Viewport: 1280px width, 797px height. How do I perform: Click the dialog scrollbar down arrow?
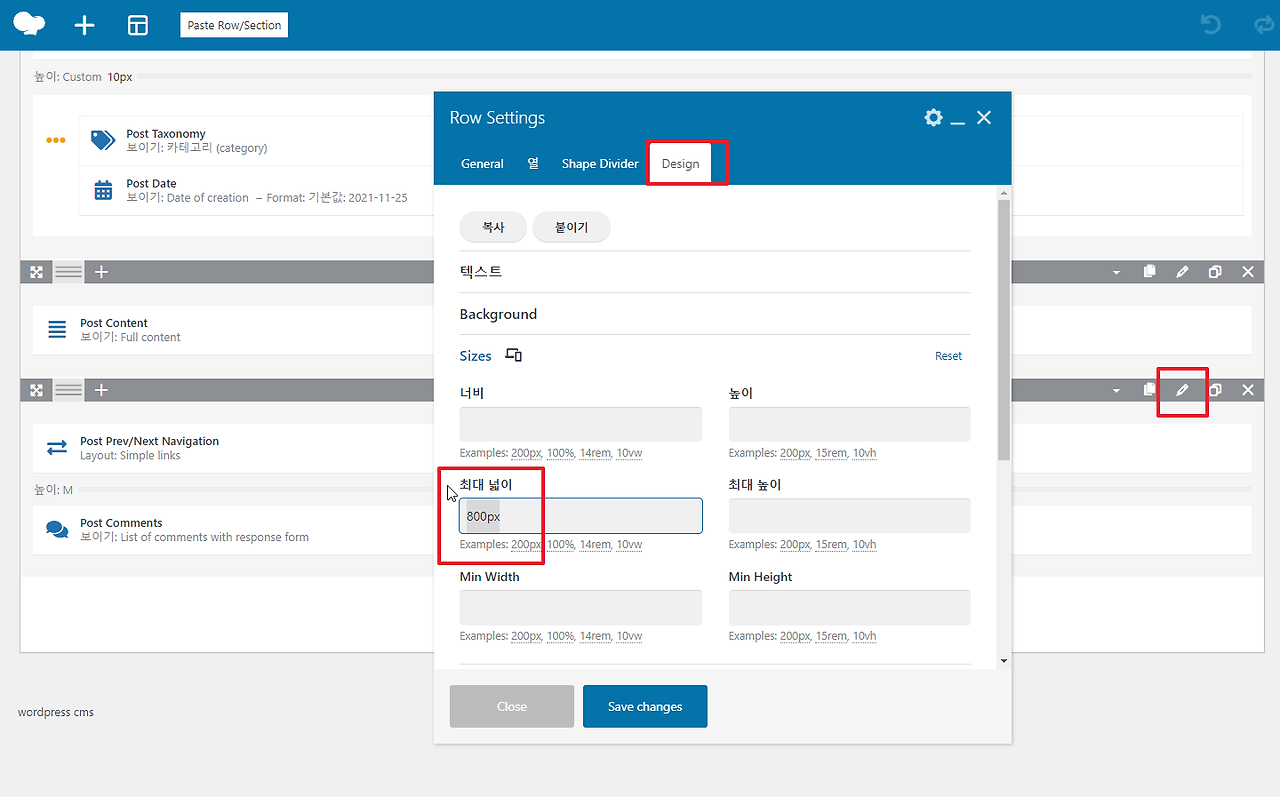point(1004,661)
